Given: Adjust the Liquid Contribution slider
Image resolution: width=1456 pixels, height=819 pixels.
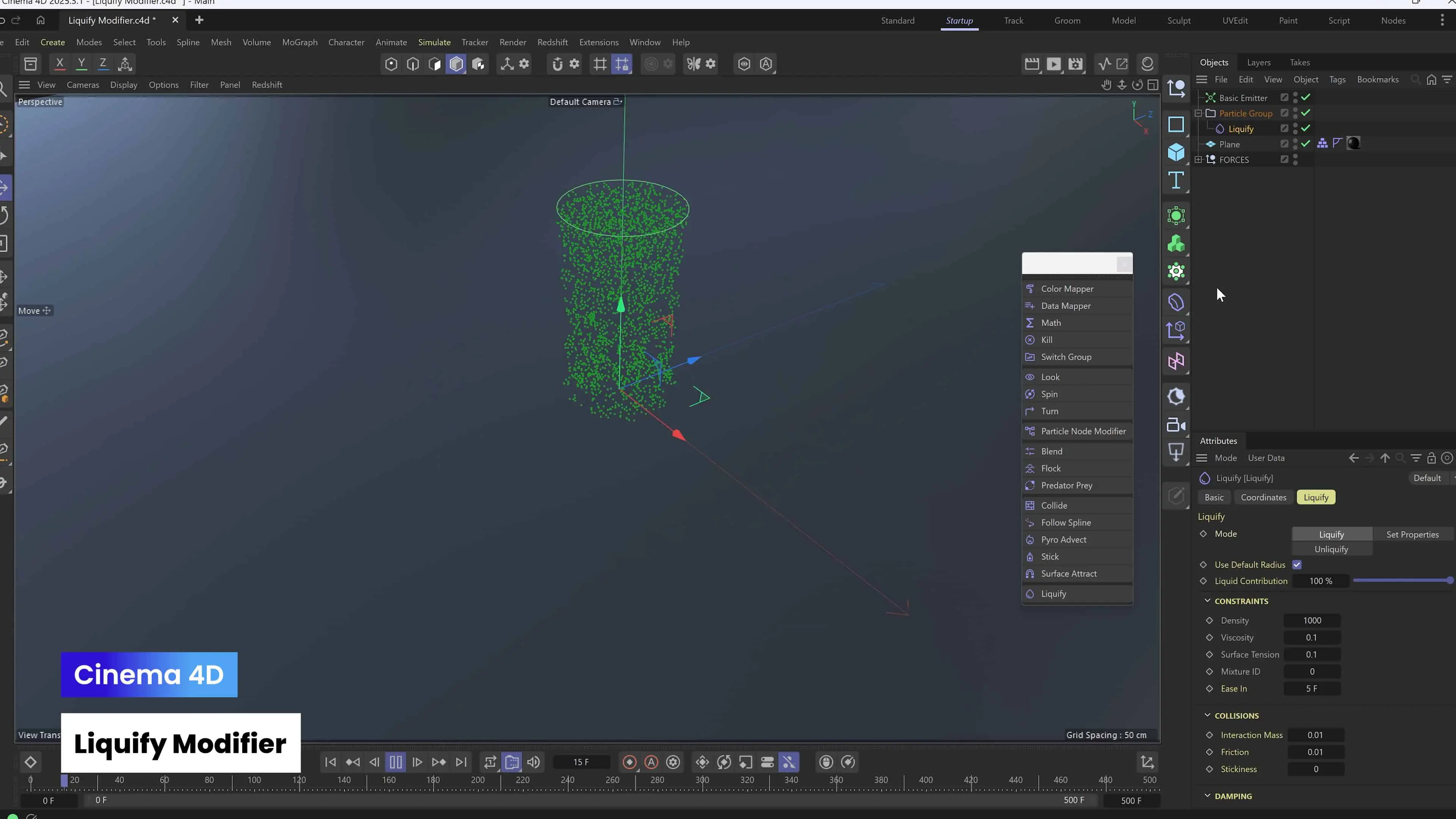Looking at the screenshot, I should (1402, 581).
